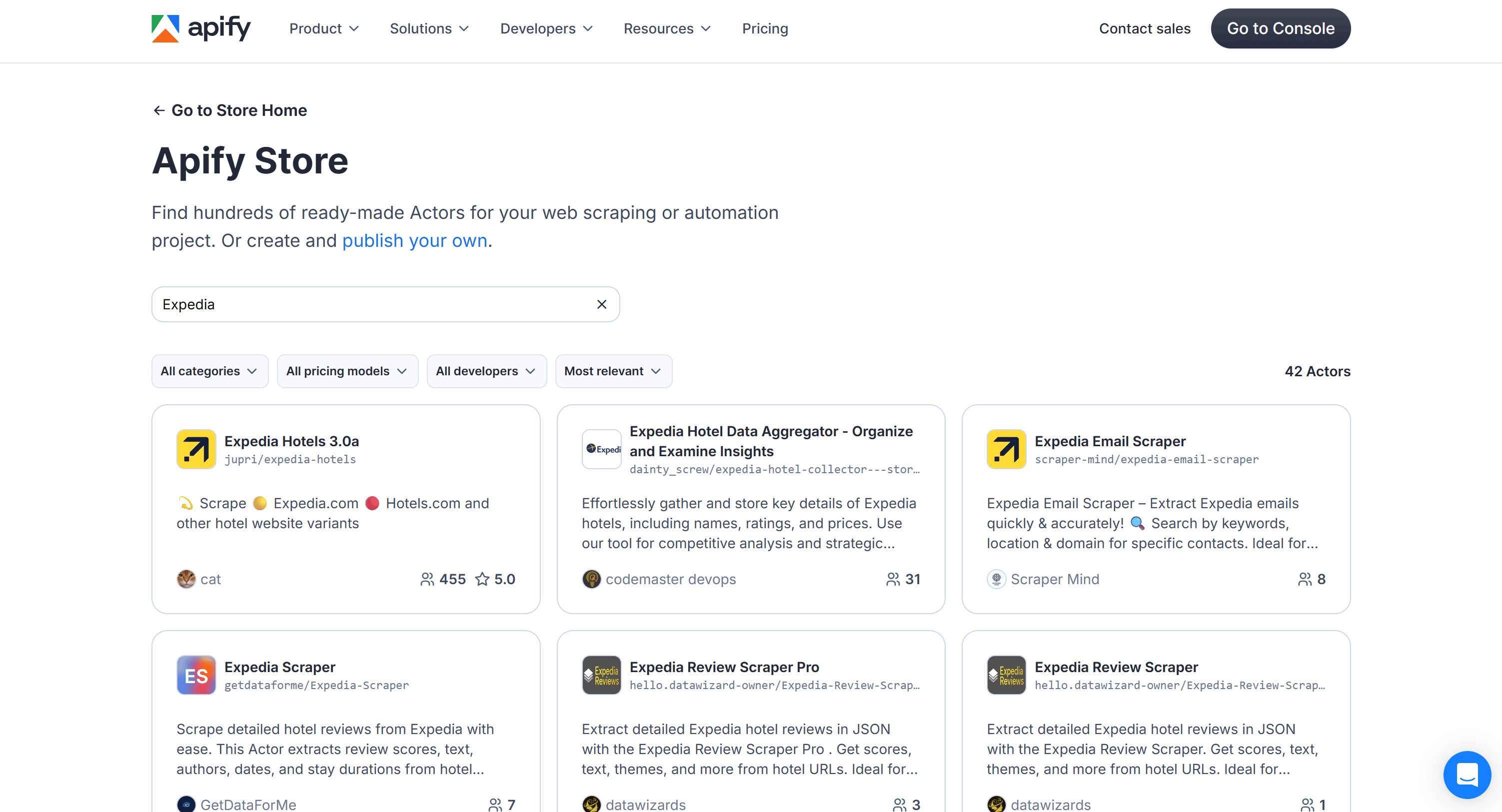The height and width of the screenshot is (812, 1502).
Task: Clear the Expedia search with the X icon
Action: (x=601, y=304)
